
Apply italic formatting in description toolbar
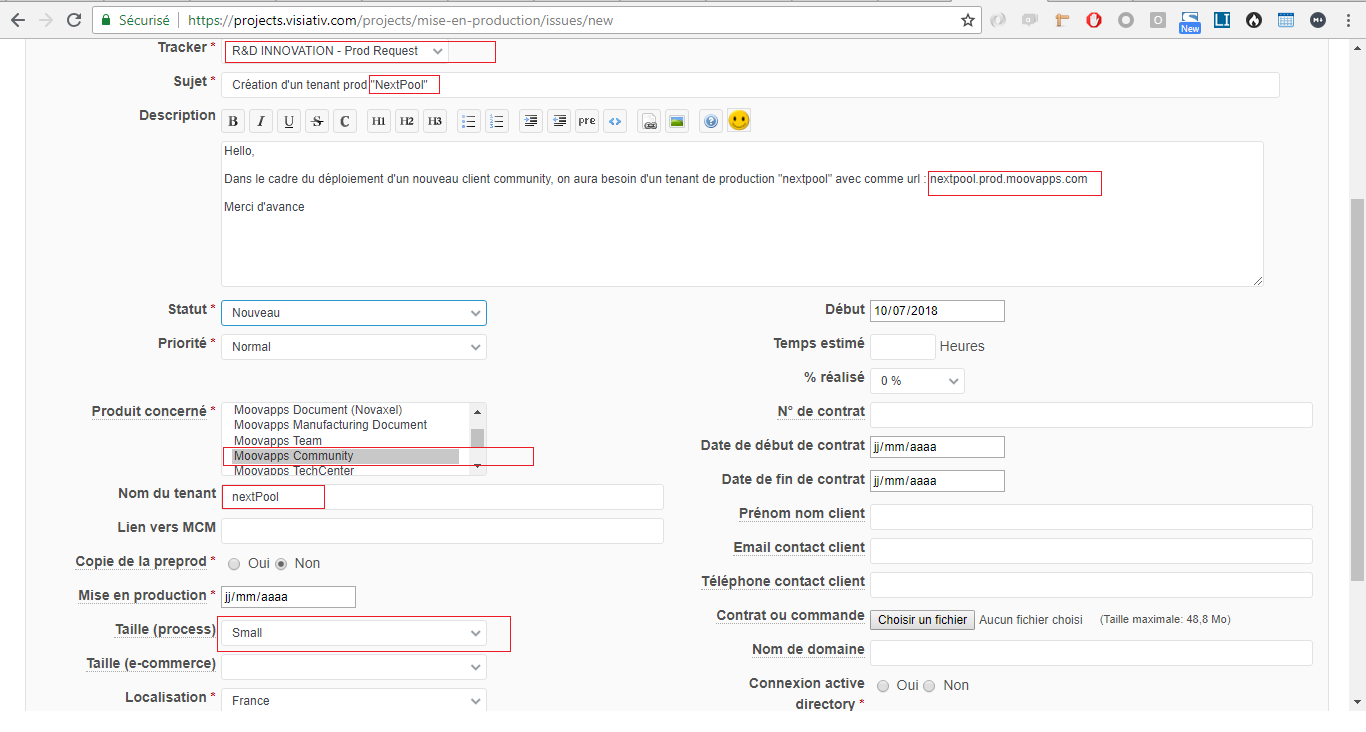pos(261,122)
